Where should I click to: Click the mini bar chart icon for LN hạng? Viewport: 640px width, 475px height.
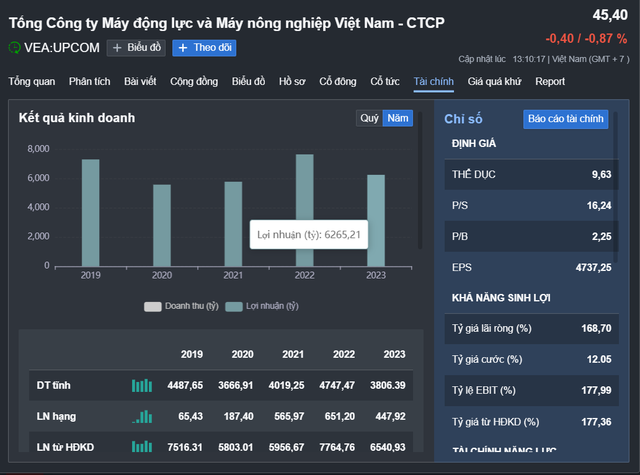tap(143, 417)
